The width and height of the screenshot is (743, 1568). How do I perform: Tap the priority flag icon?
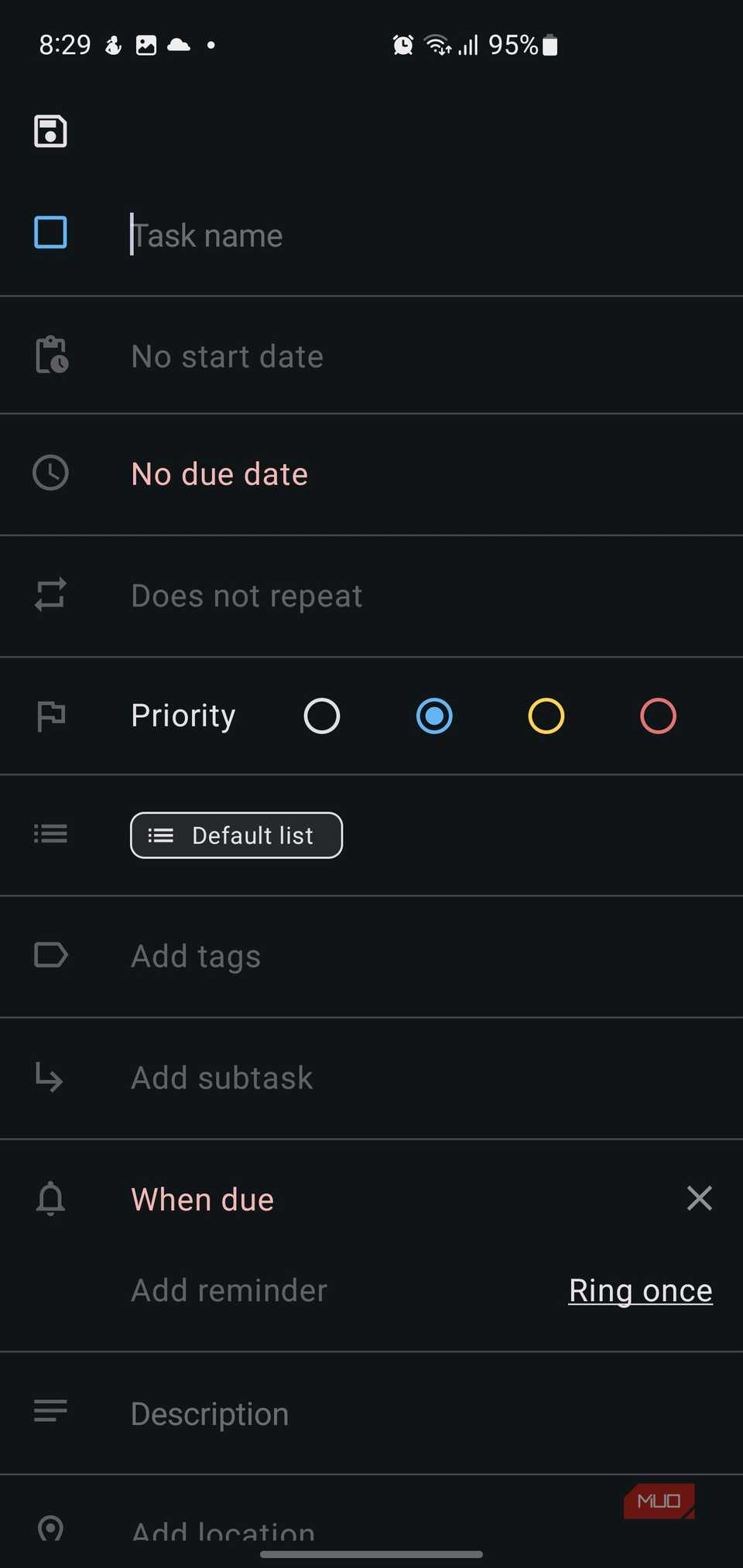pos(51,716)
